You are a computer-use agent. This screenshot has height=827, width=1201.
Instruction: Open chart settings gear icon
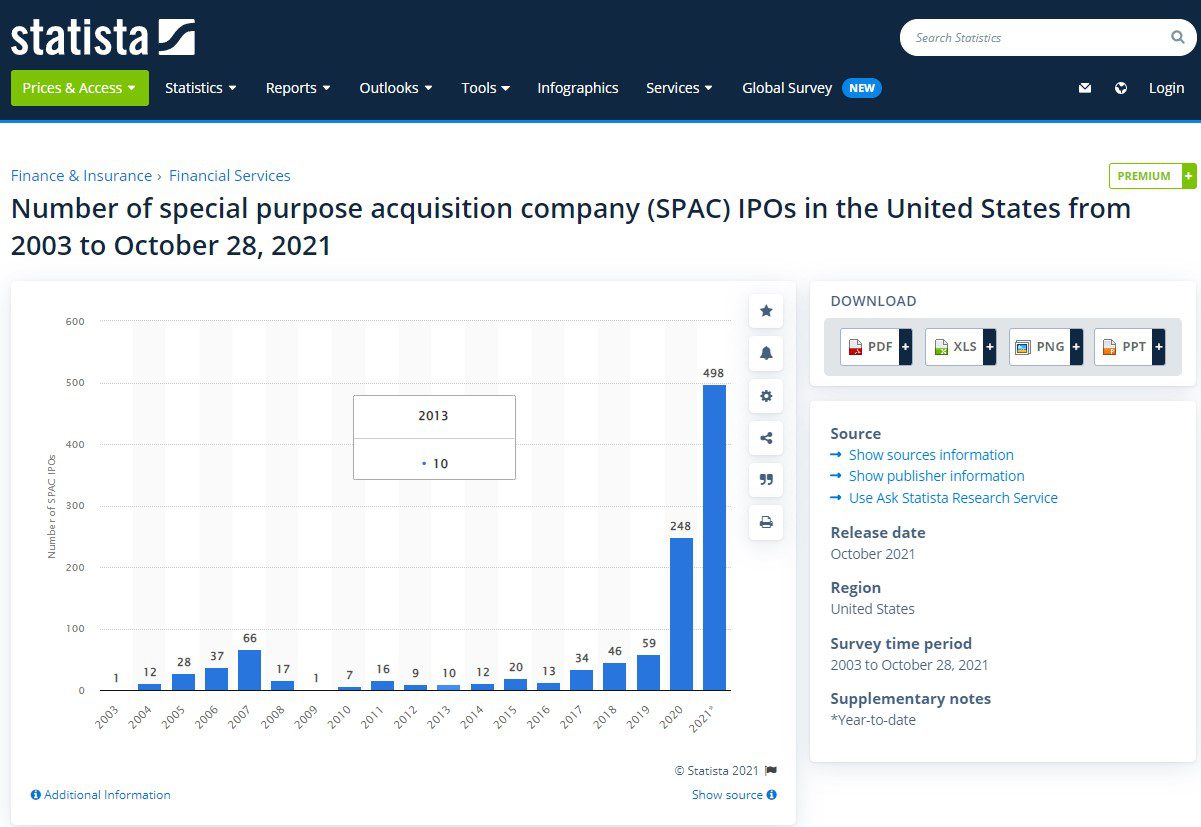[766, 396]
